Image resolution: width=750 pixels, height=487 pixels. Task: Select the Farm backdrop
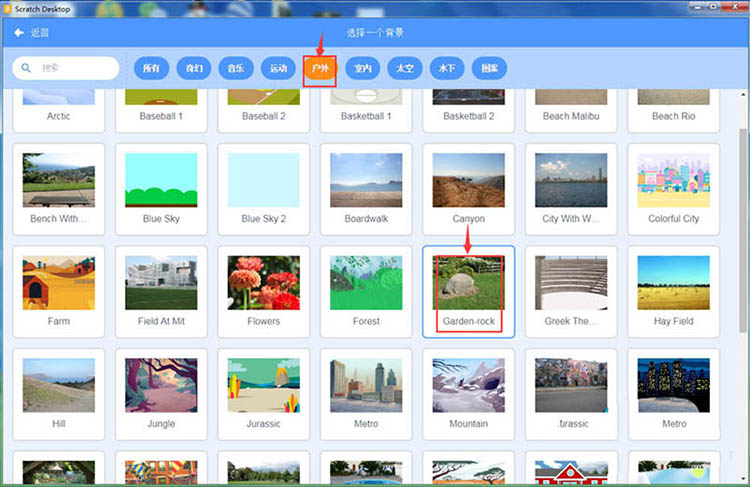click(x=58, y=292)
